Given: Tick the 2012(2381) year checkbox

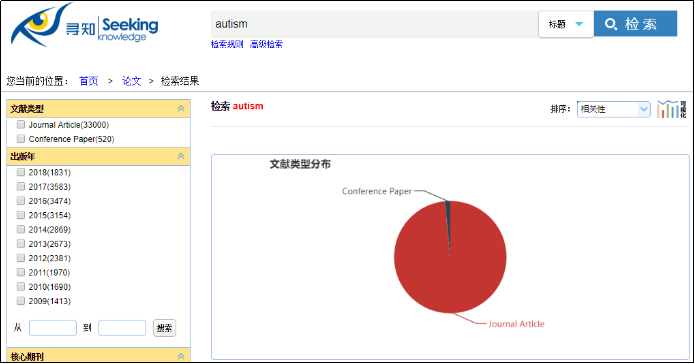Looking at the screenshot, I should (x=20, y=258).
